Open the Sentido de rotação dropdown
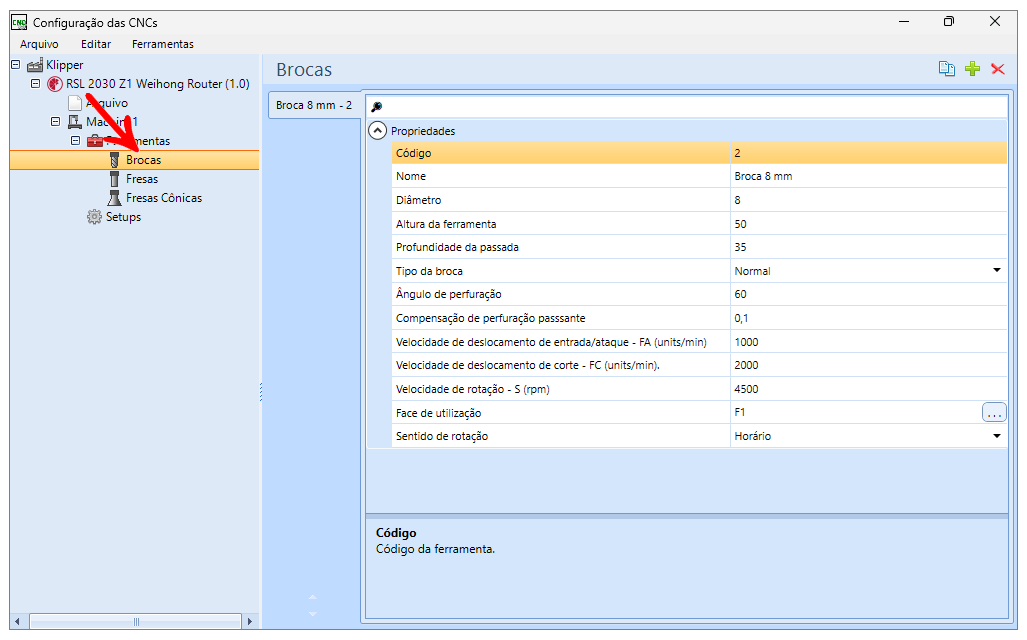The height and width of the screenshot is (640, 1027). [996, 436]
